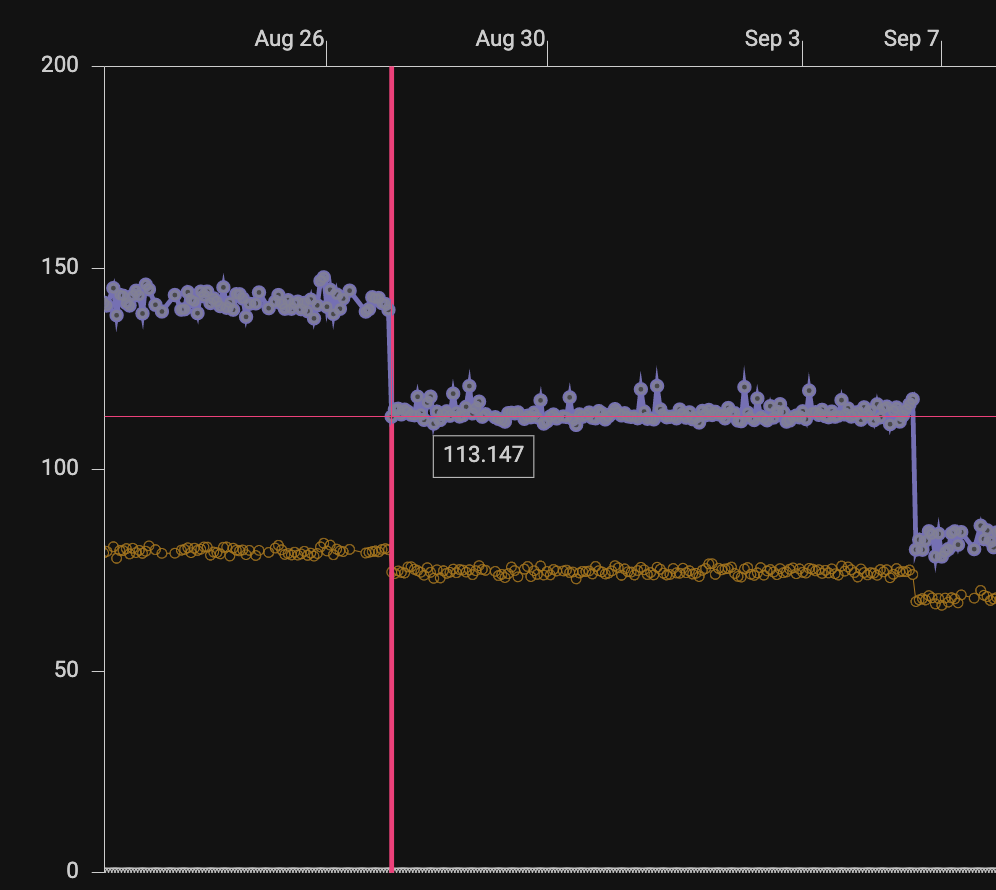Viewport: 996px width, 890px height.
Task: Click the orange series drop near Sep 7
Action: [x=914, y=587]
